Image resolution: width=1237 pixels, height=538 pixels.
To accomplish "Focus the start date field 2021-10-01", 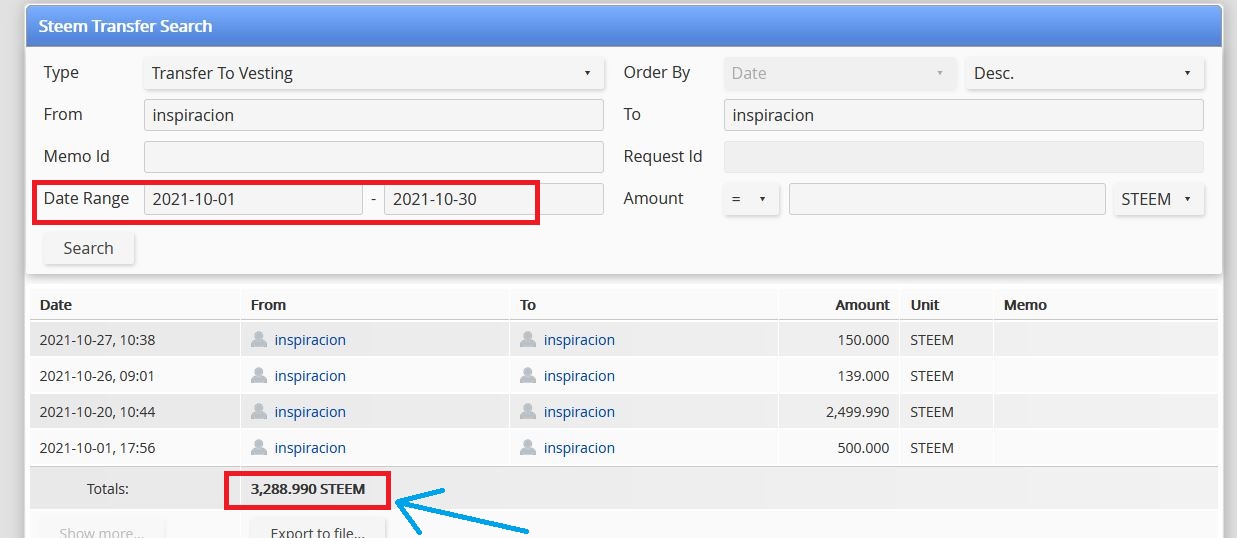I will tap(253, 199).
